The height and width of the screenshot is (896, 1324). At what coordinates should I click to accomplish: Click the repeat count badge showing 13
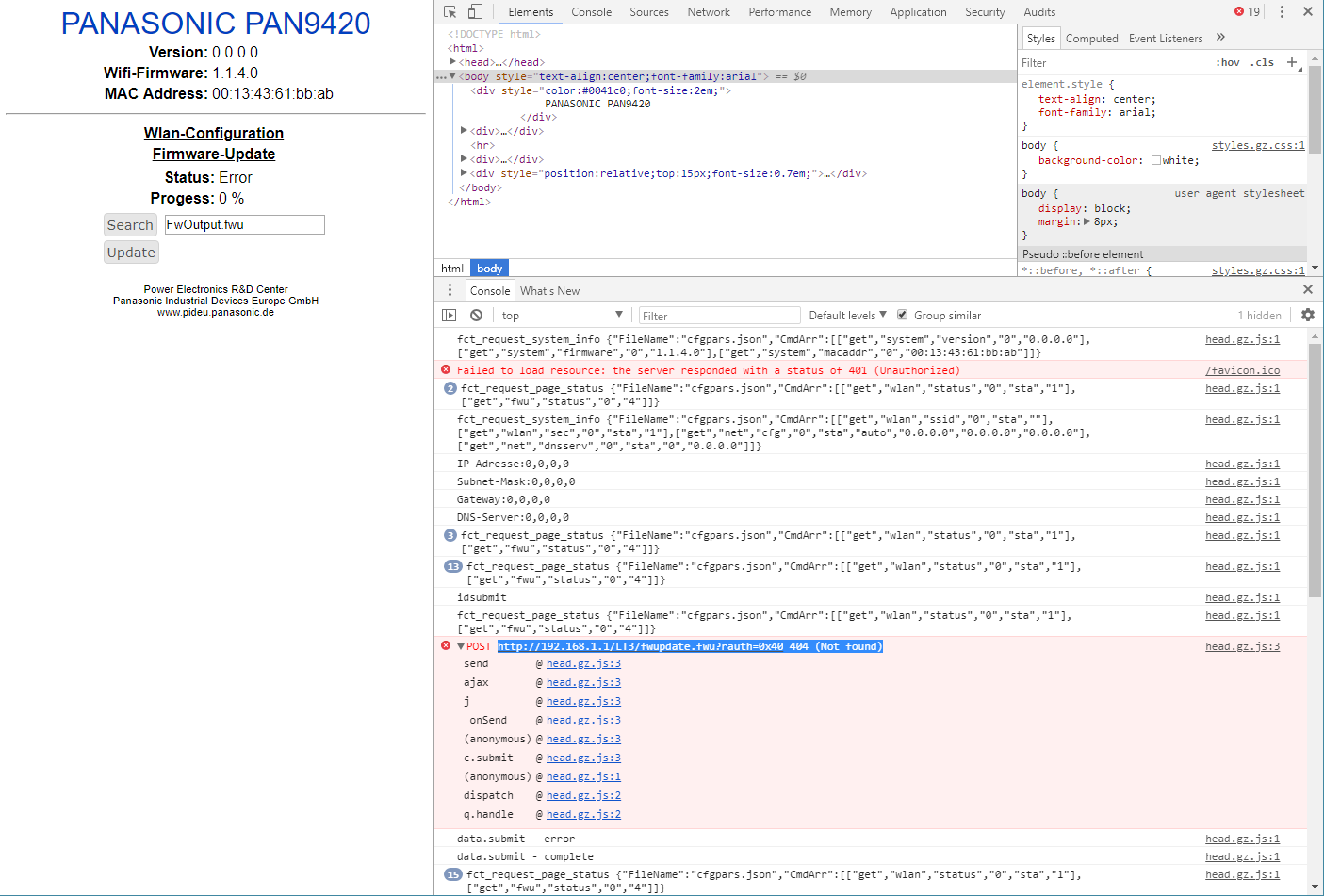452,566
